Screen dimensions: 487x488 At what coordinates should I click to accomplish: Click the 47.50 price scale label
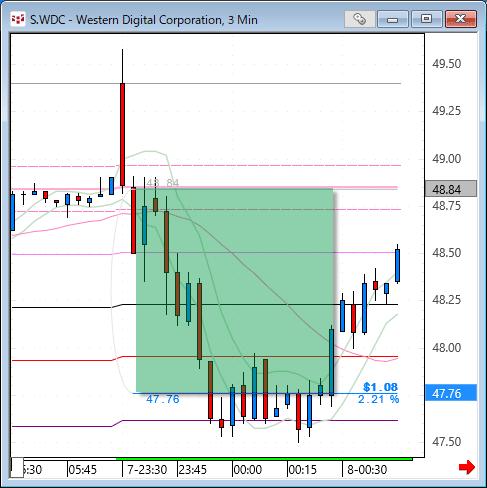(446, 441)
